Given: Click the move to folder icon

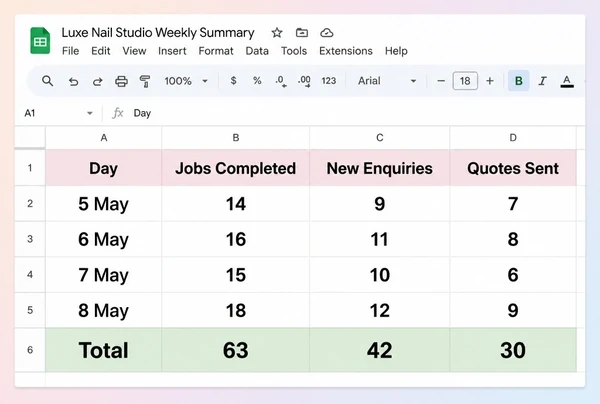Looking at the screenshot, I should (x=302, y=33).
